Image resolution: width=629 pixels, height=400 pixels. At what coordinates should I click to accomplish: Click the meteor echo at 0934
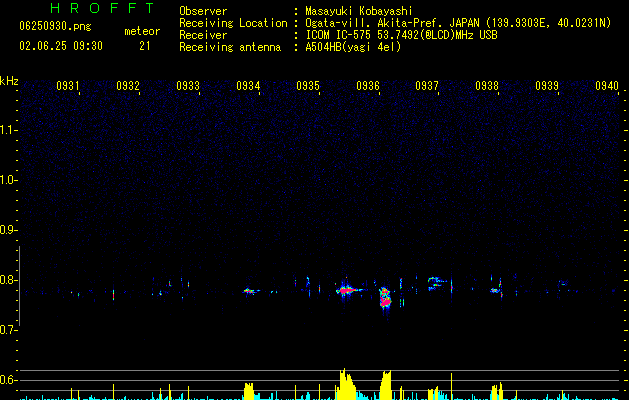pos(250,291)
